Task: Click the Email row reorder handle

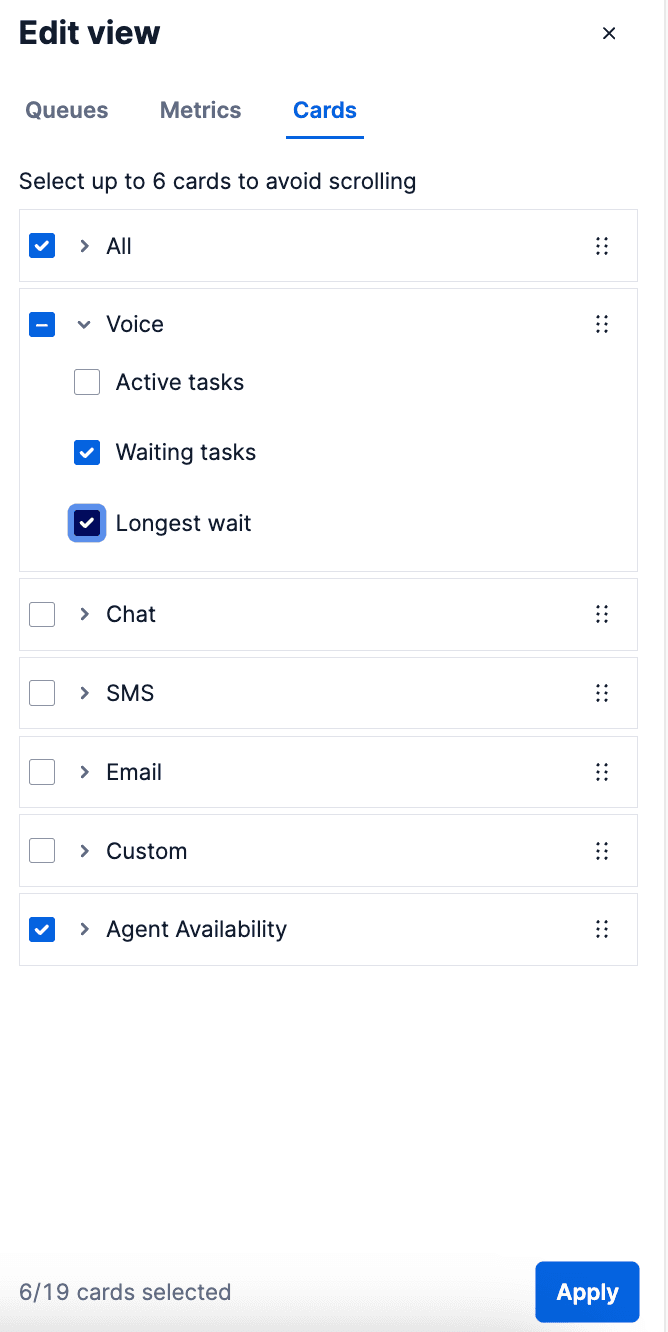Action: (x=602, y=772)
